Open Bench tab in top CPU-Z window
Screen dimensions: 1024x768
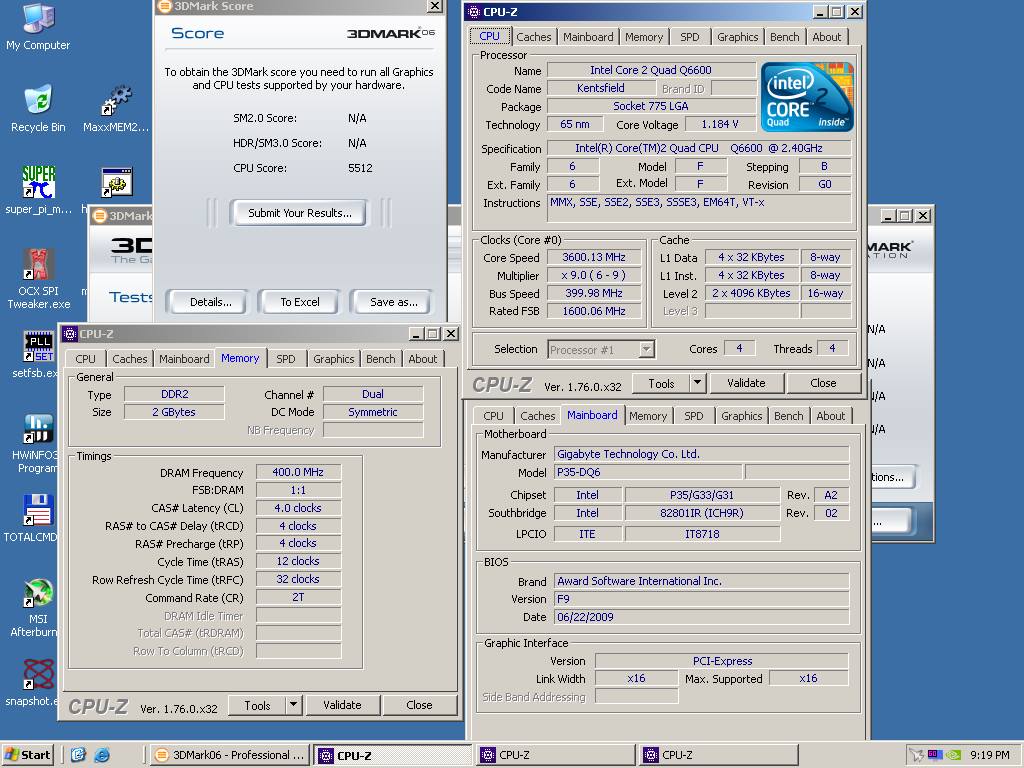(x=784, y=37)
